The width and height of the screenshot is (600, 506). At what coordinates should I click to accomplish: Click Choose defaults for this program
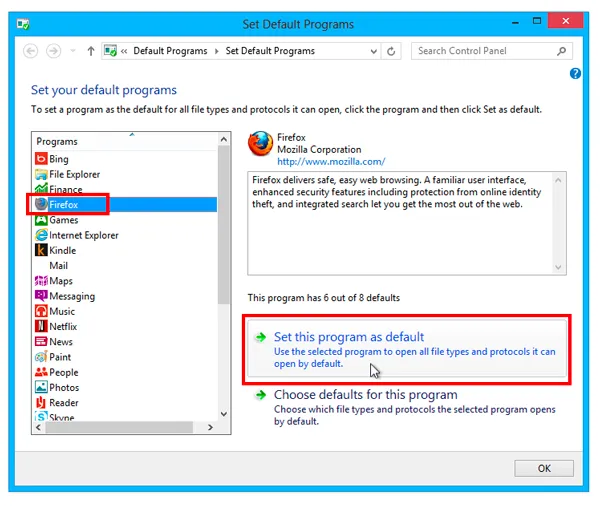pos(365,395)
